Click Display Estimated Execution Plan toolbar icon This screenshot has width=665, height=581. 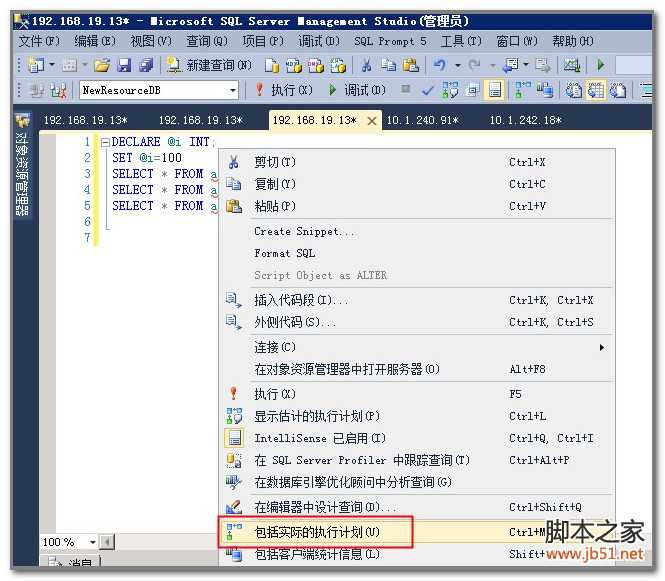tap(450, 90)
